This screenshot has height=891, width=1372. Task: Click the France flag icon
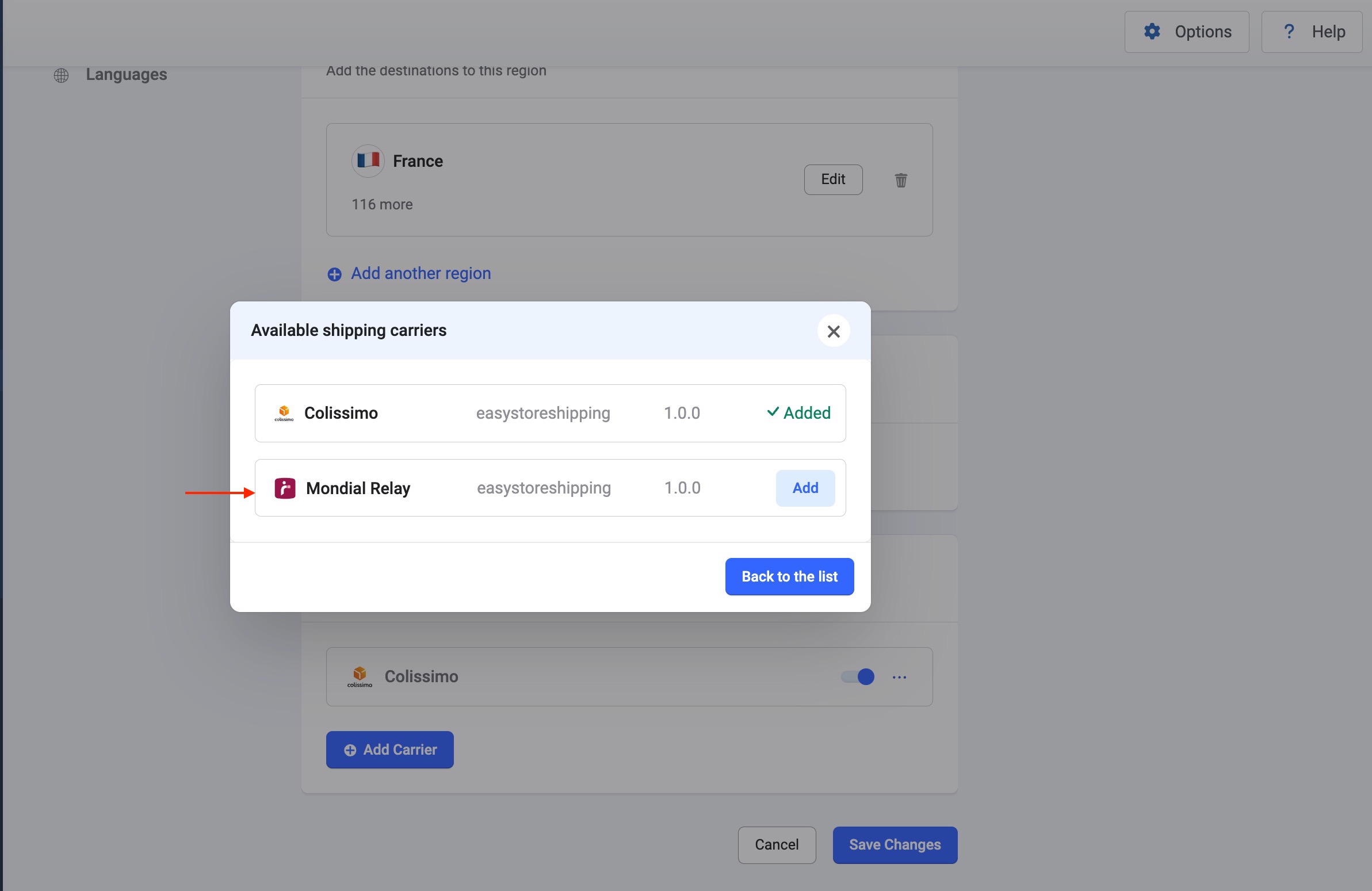pos(368,161)
